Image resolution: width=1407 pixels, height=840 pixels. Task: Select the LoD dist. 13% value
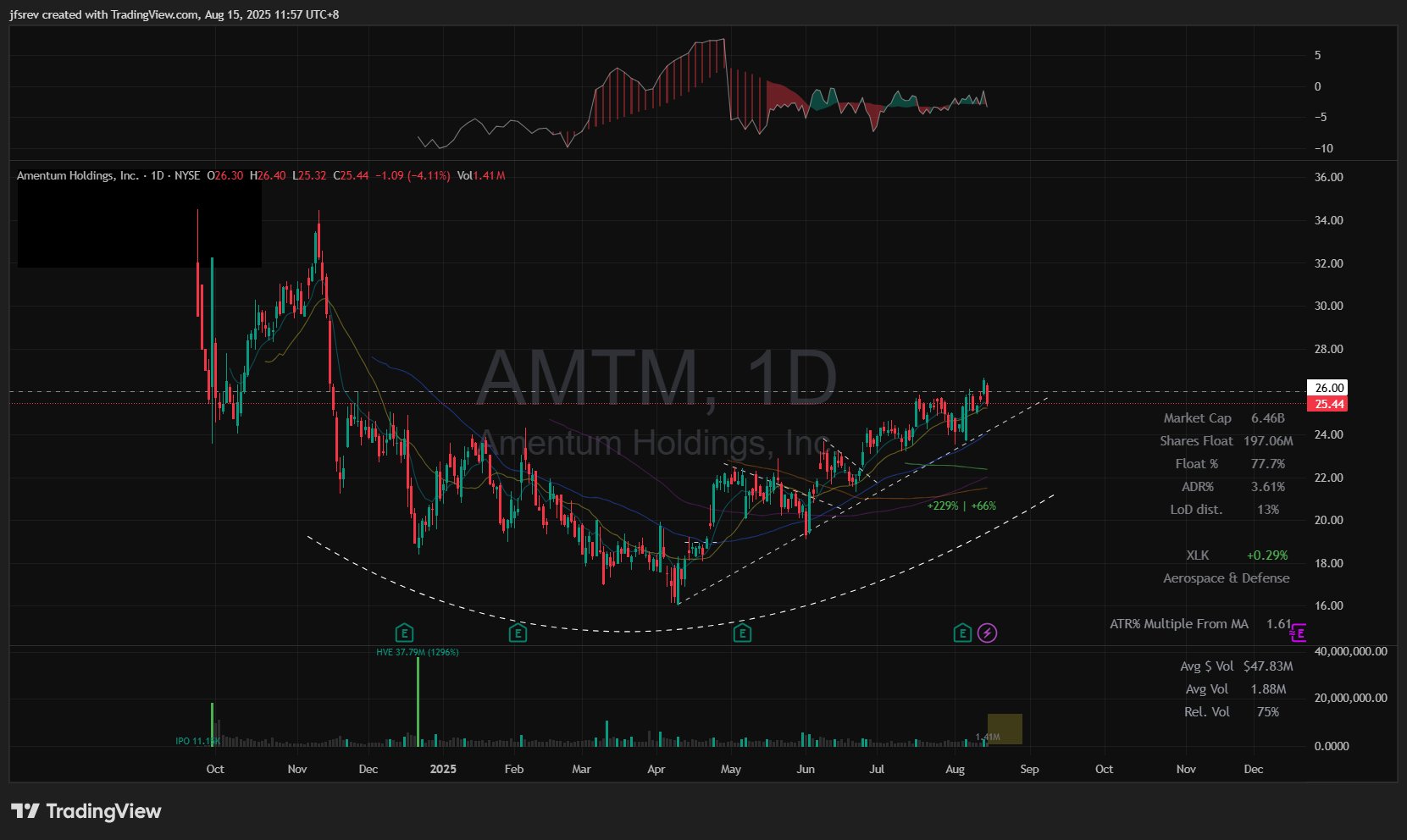[x=1268, y=510]
